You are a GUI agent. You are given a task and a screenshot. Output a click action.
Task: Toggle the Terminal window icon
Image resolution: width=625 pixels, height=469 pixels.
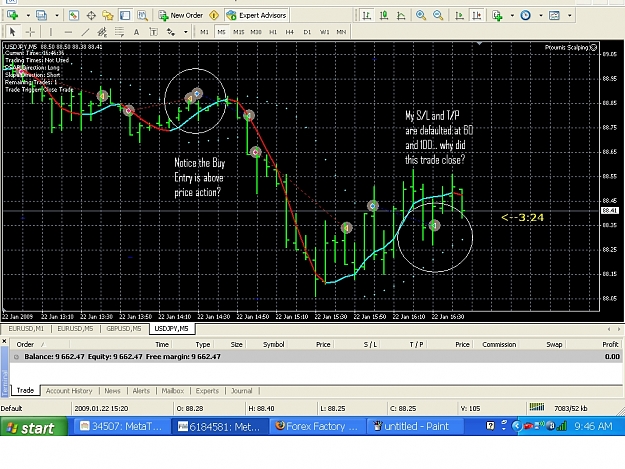(x=125, y=15)
